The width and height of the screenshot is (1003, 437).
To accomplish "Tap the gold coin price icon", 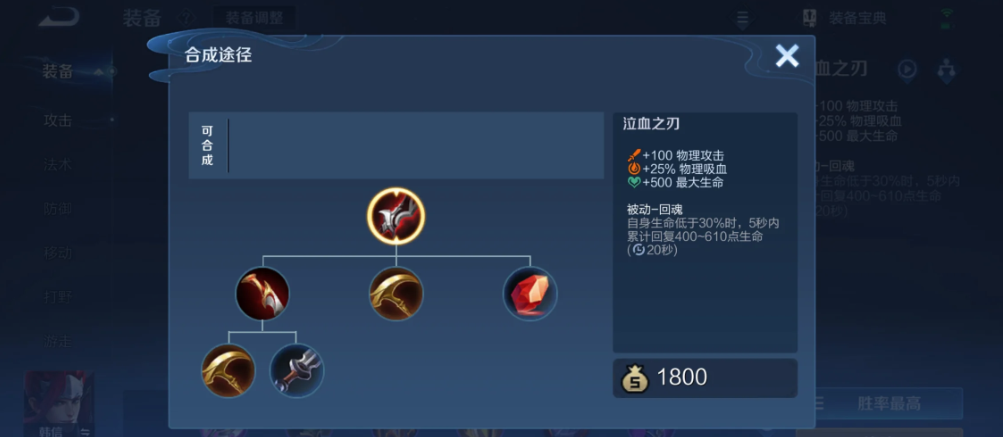I will tap(635, 377).
